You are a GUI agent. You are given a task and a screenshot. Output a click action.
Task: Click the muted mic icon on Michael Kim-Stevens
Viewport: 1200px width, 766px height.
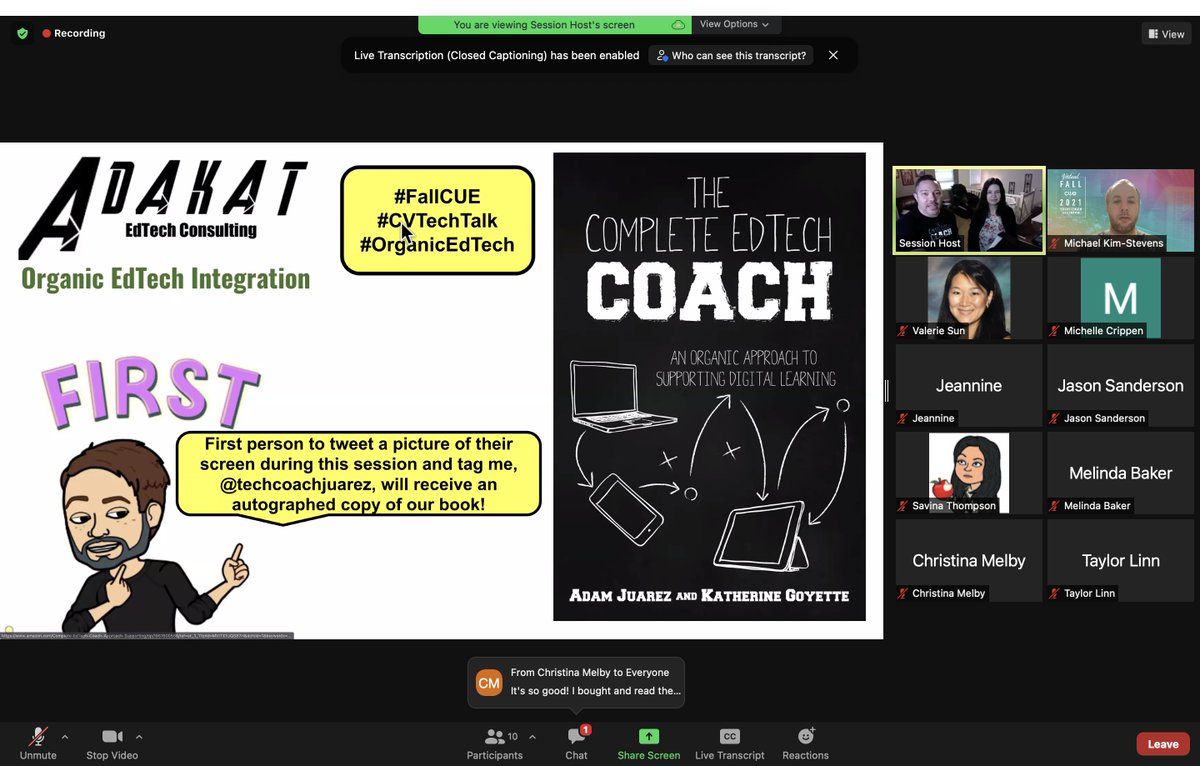(x=1055, y=243)
